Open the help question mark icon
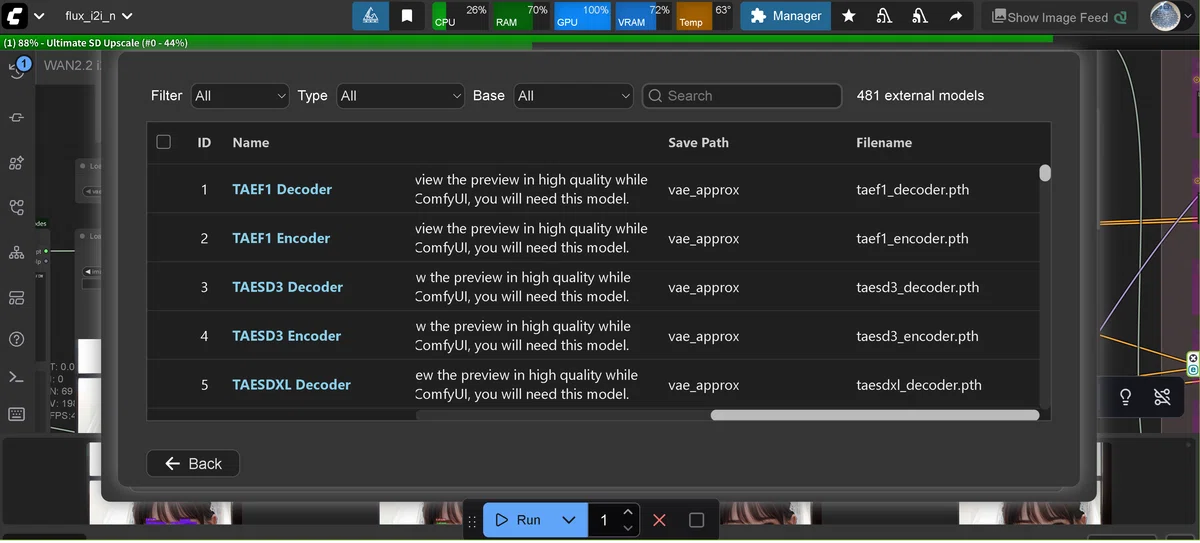Viewport: 1200px width, 543px height. pyautogui.click(x=16, y=339)
